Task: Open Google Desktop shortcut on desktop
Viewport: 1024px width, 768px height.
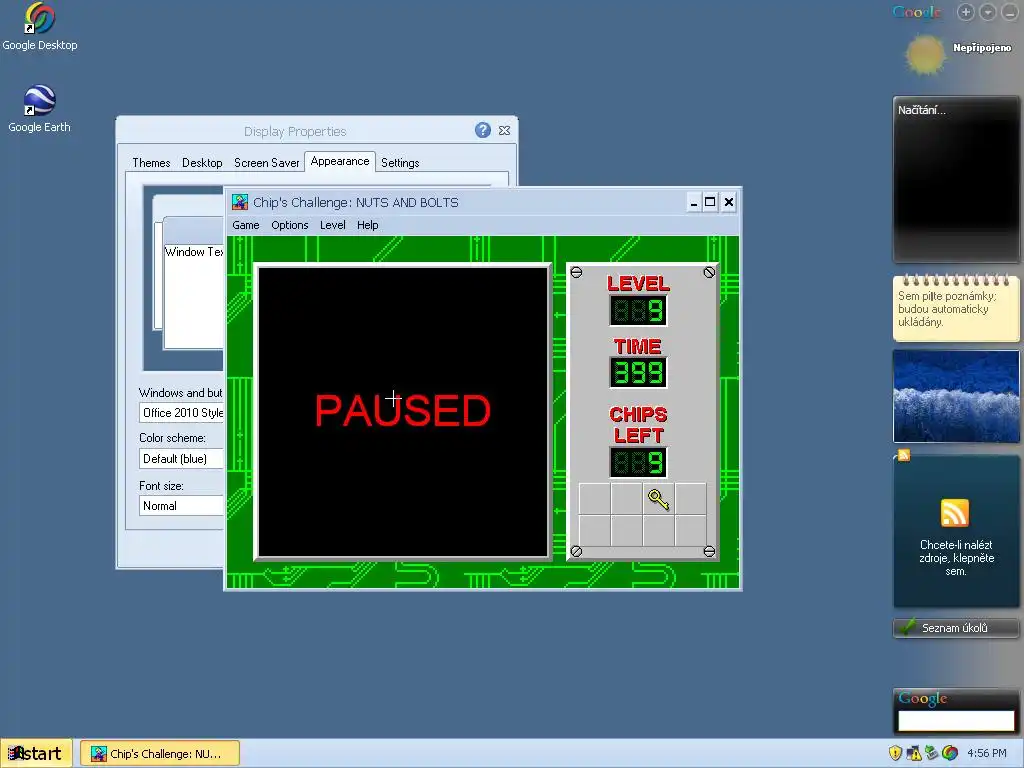Action: [x=40, y=27]
